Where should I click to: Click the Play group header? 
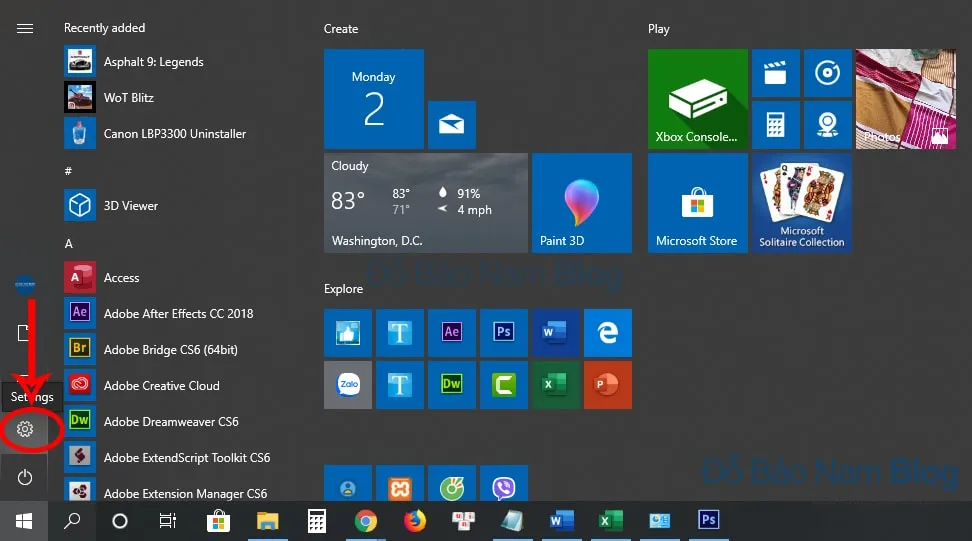(658, 29)
